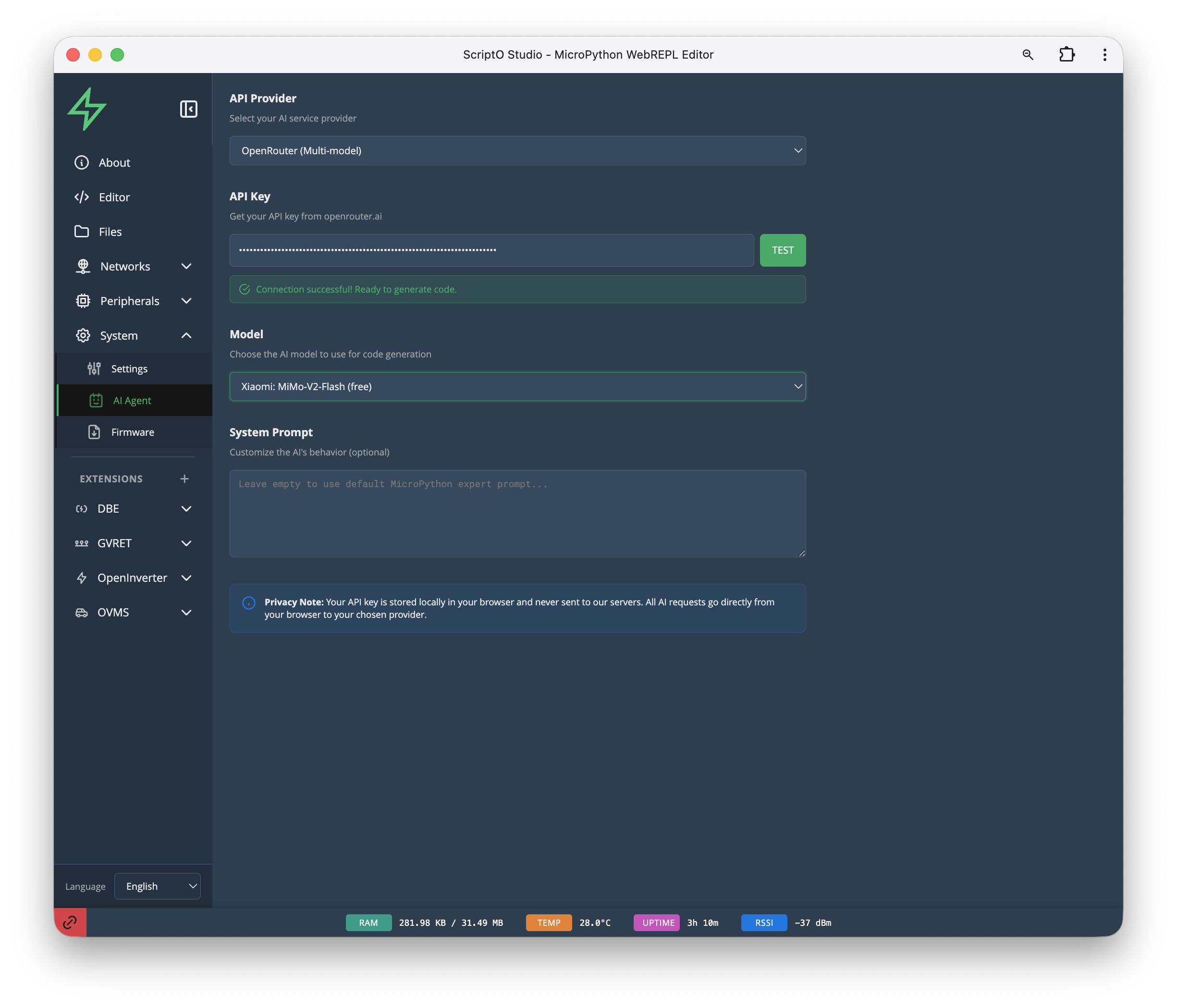
Task: Click into the System Prompt text area
Action: click(517, 514)
